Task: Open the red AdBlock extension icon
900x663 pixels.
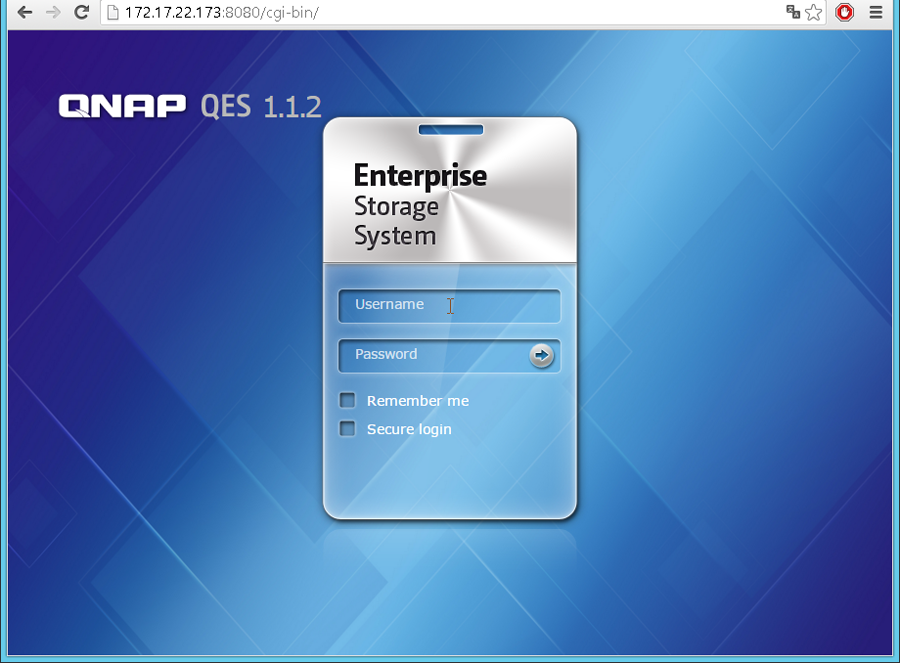Action: coord(845,13)
